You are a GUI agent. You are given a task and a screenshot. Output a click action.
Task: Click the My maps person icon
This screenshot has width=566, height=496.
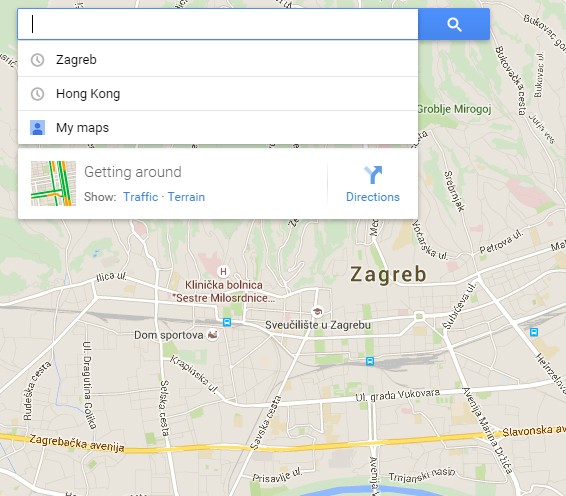(38, 128)
